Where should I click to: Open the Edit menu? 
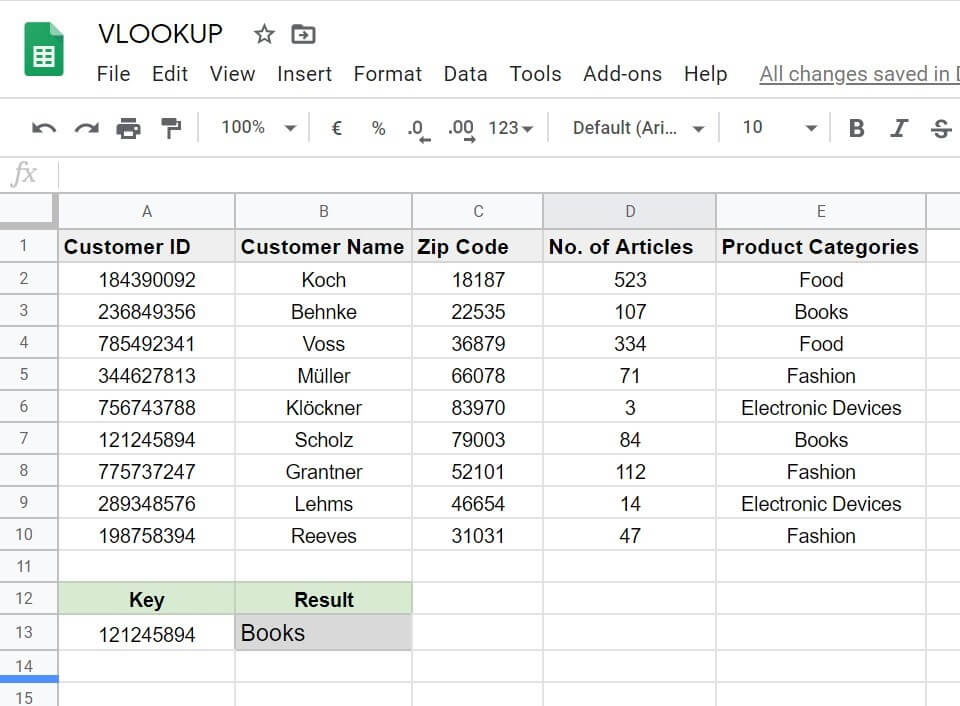click(170, 74)
